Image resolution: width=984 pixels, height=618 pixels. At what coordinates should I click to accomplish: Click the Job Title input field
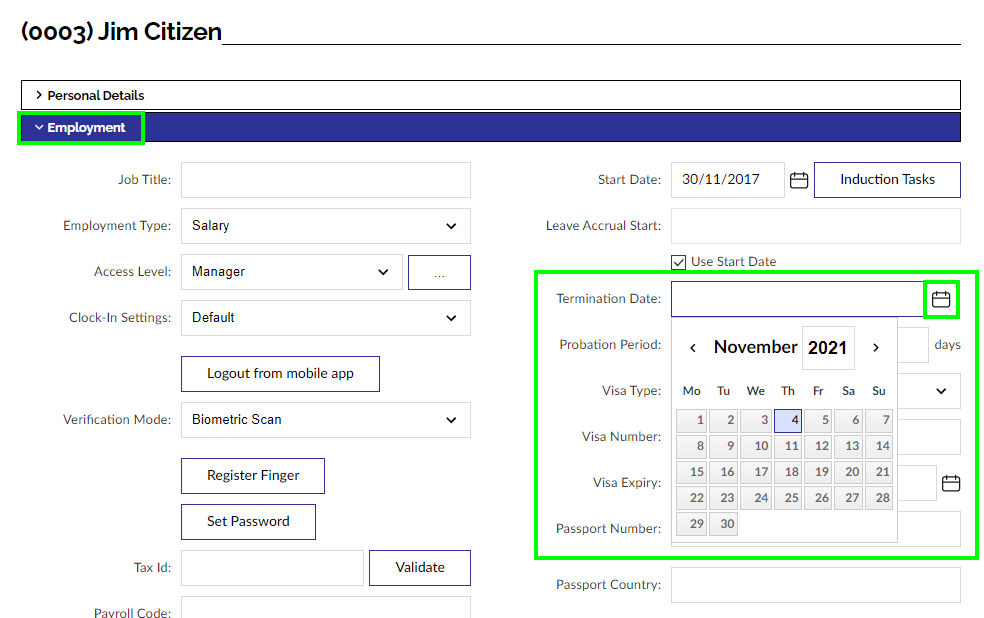coord(325,180)
